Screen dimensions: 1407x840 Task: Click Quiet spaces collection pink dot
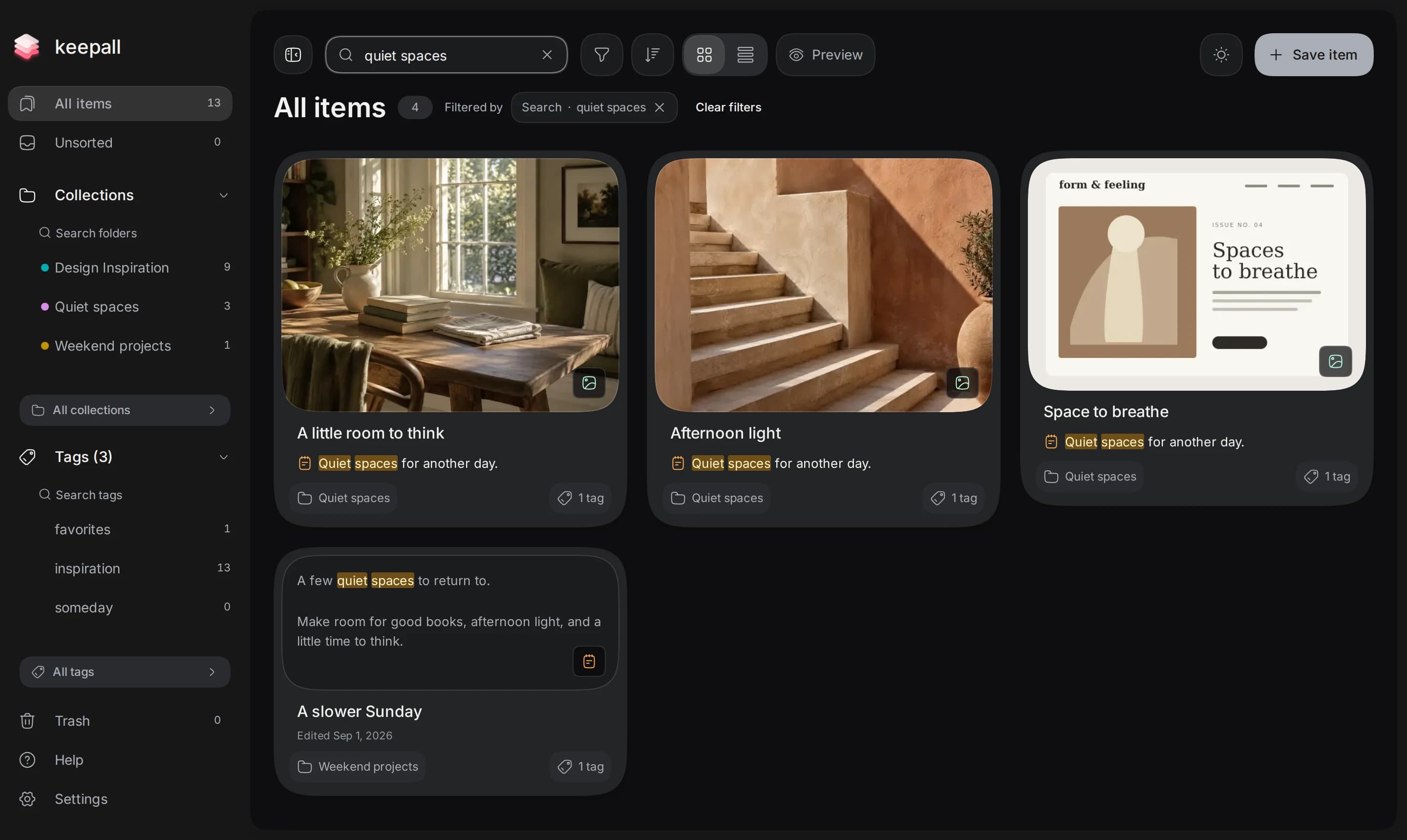45,307
